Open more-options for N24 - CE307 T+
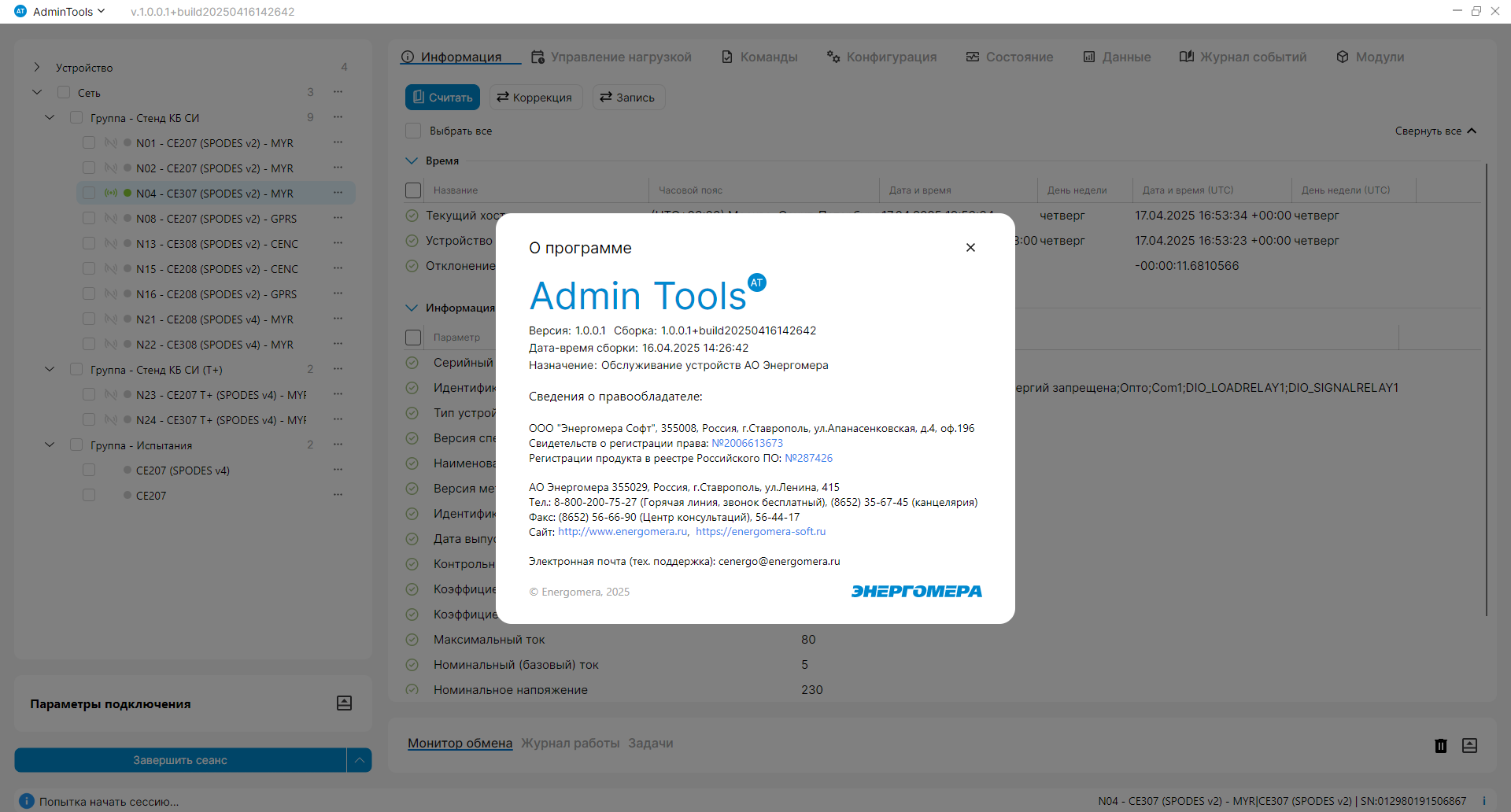Image resolution: width=1511 pixels, height=812 pixels. pyautogui.click(x=338, y=419)
